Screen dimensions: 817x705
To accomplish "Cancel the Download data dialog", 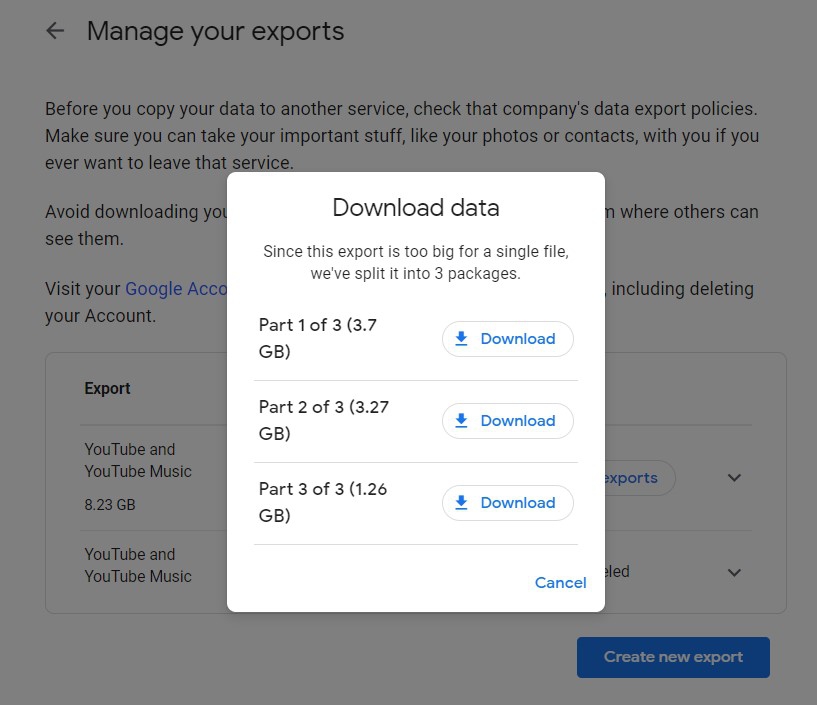I will tap(560, 583).
